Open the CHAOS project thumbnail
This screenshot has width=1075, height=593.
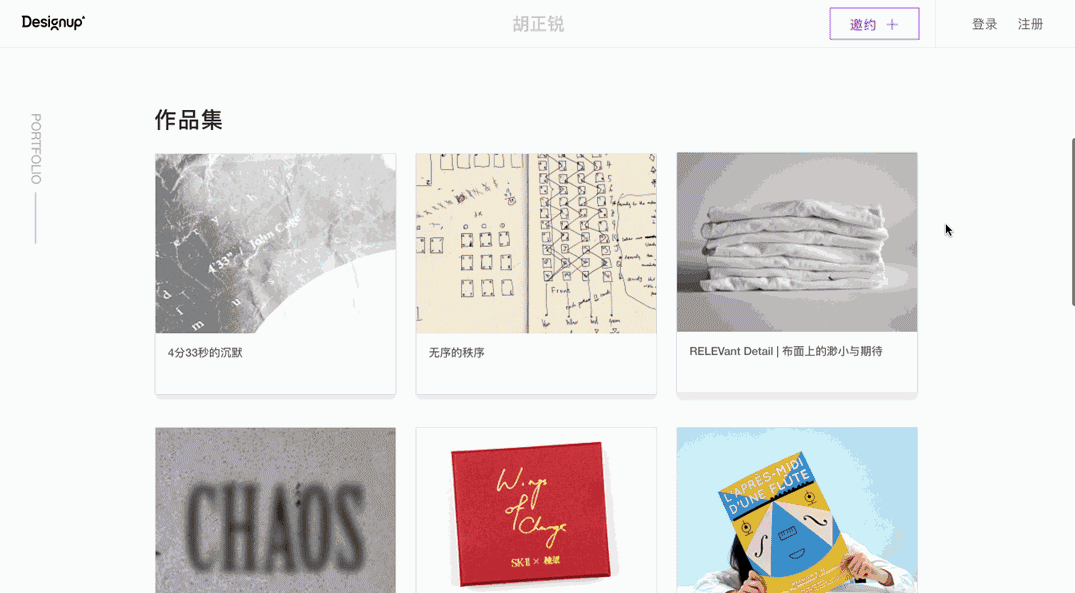276,510
